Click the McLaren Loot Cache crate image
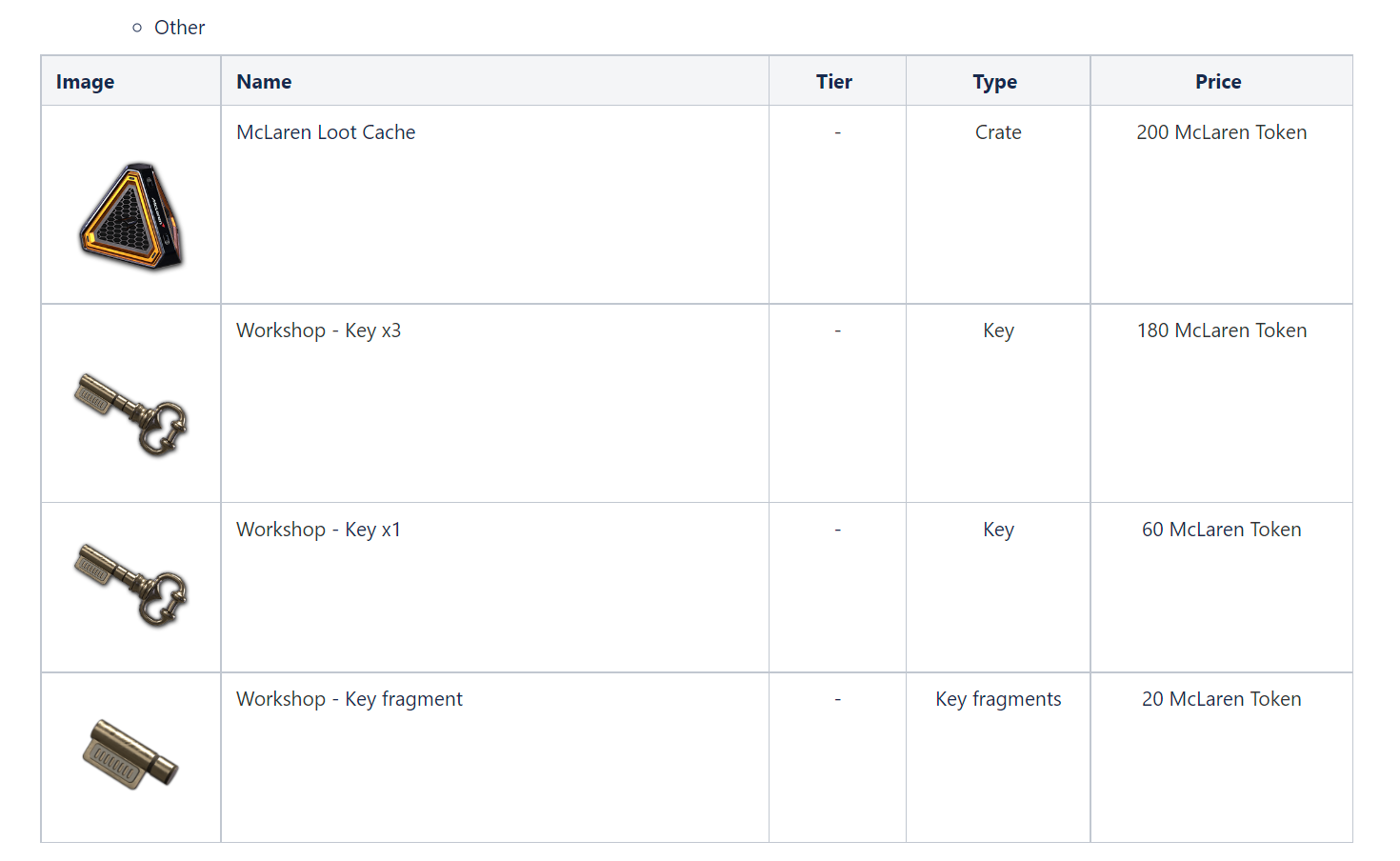Image resolution: width=1400 pixels, height=861 pixels. pos(131,217)
